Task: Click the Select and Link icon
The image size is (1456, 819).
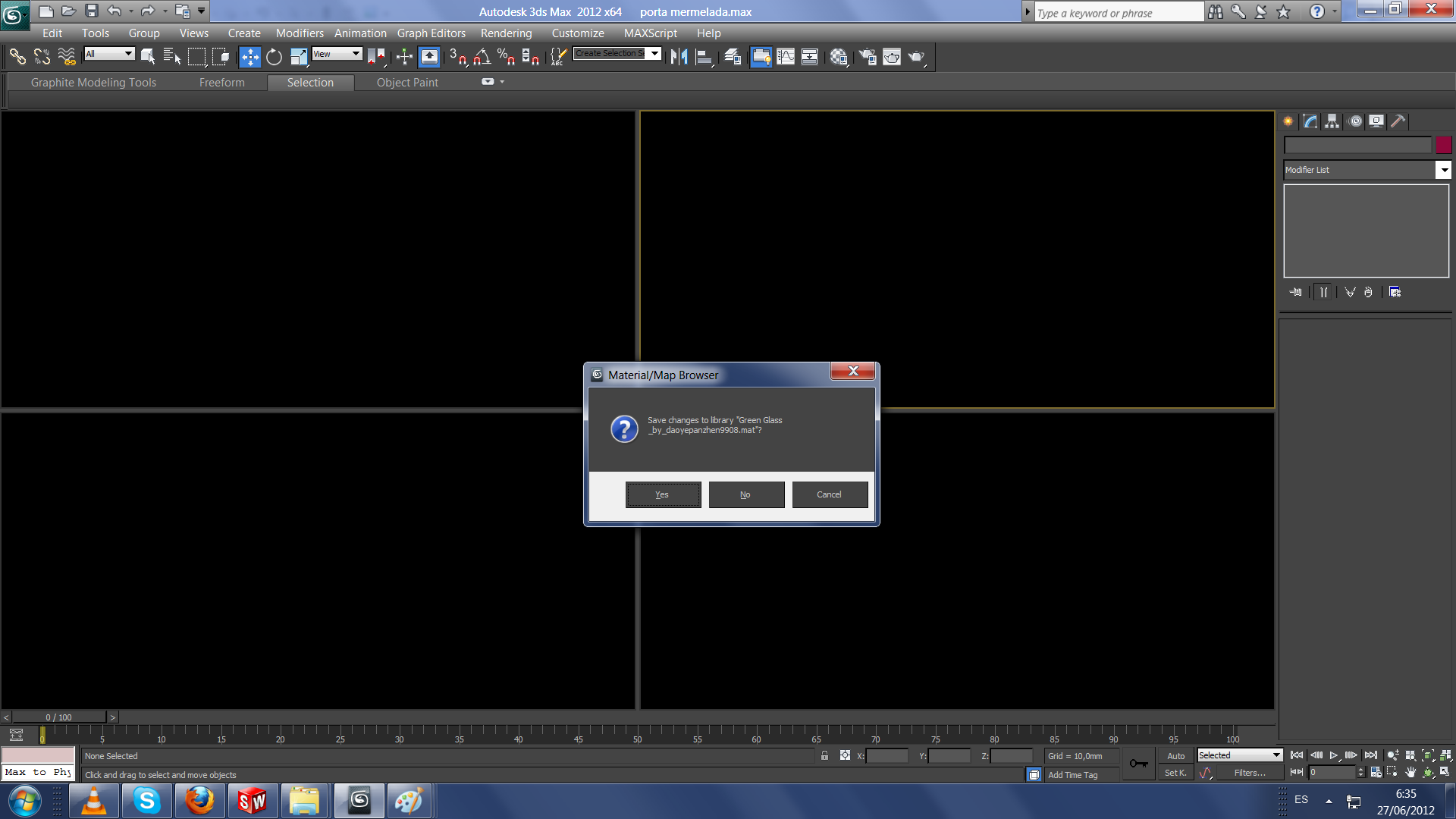Action: coord(17,57)
